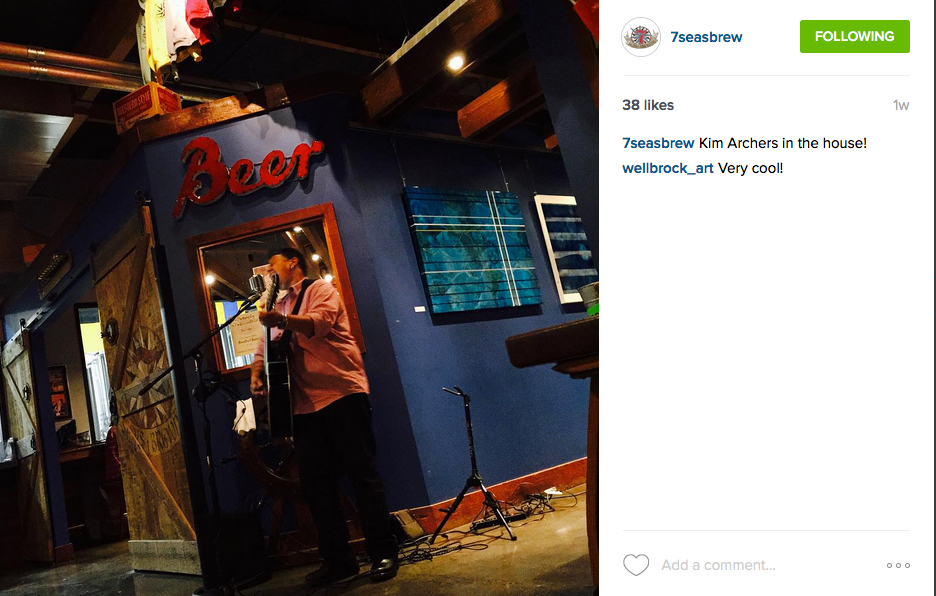Screen dimensions: 936x596
Task: Click the ceiling spotlight in the photo
Action: click(456, 62)
